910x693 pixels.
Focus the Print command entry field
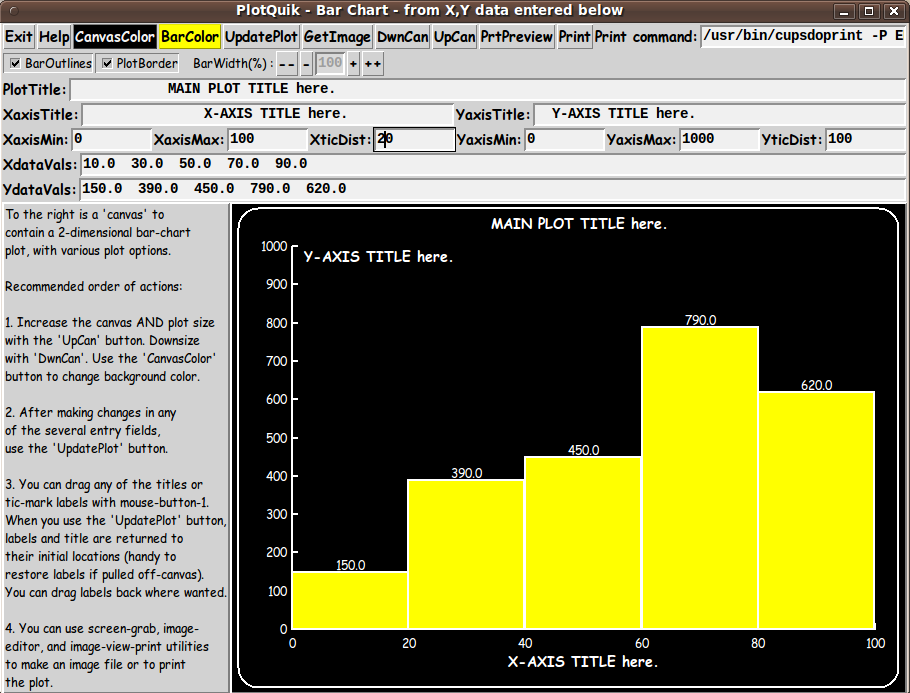[803, 36]
